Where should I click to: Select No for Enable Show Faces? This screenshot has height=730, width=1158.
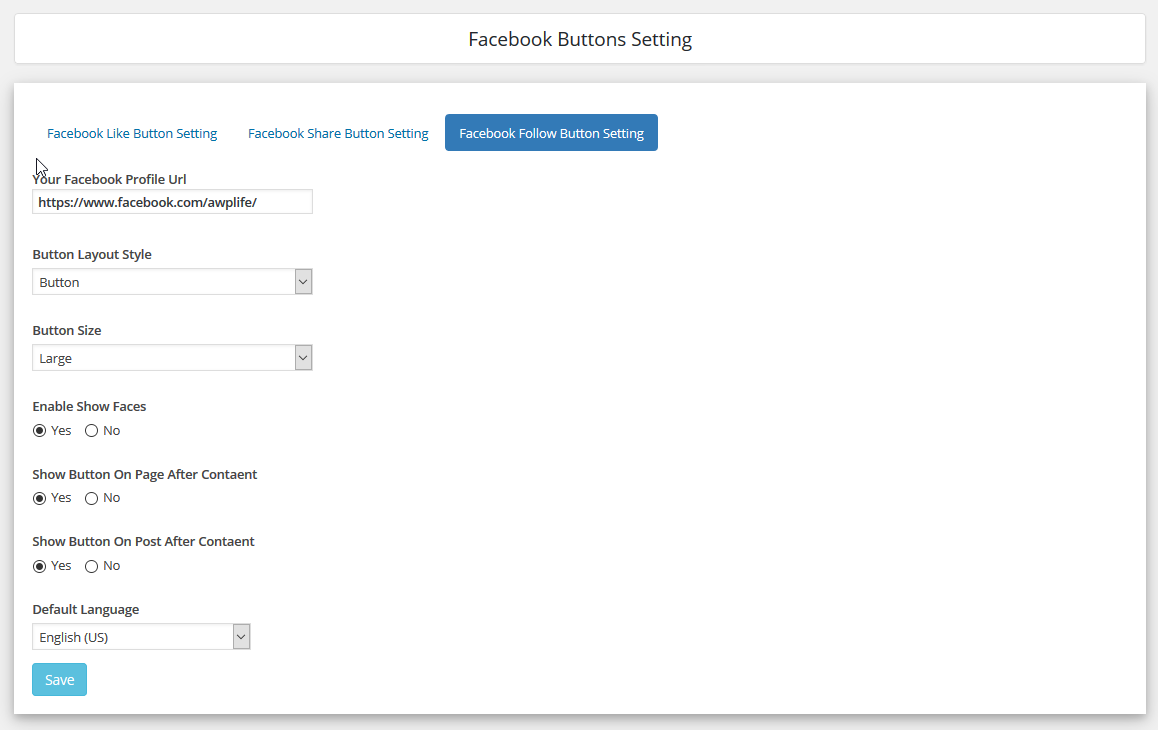click(x=92, y=431)
